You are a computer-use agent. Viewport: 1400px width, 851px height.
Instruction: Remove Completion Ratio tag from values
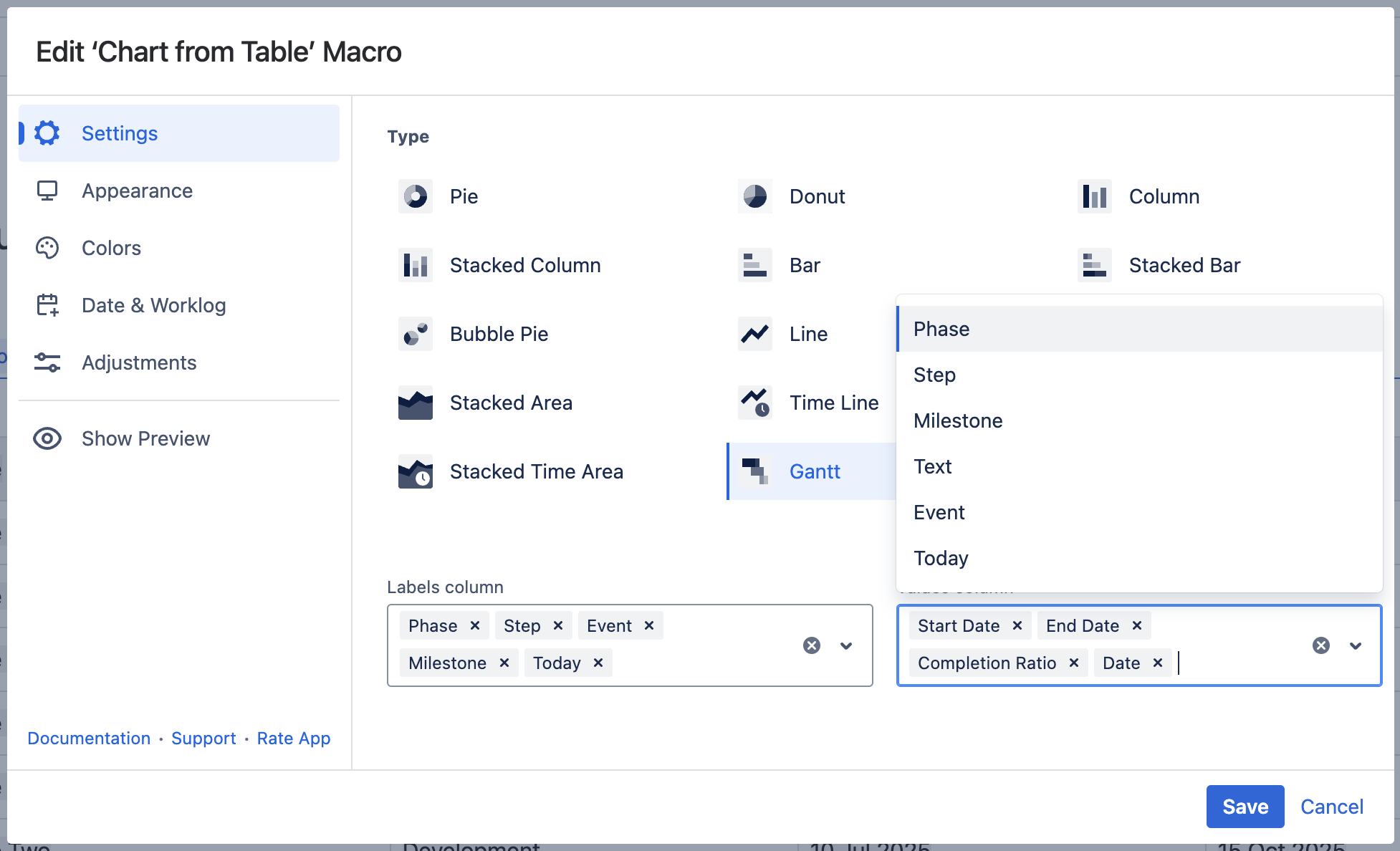pyautogui.click(x=1073, y=663)
